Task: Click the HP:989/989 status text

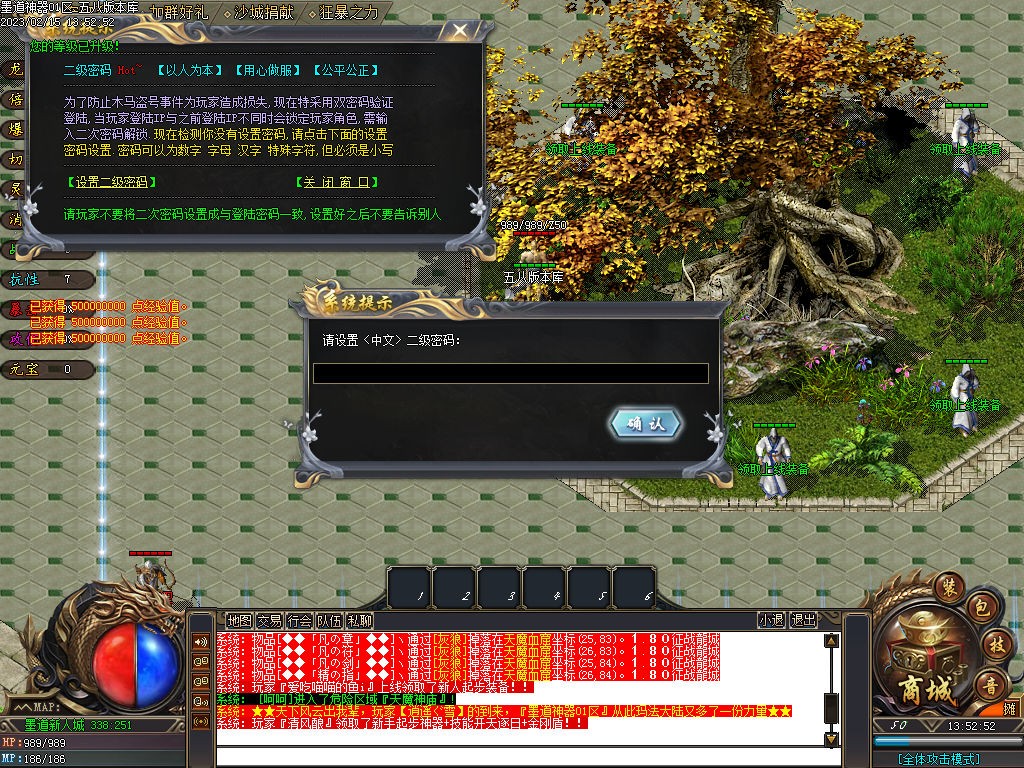Action: point(34,743)
